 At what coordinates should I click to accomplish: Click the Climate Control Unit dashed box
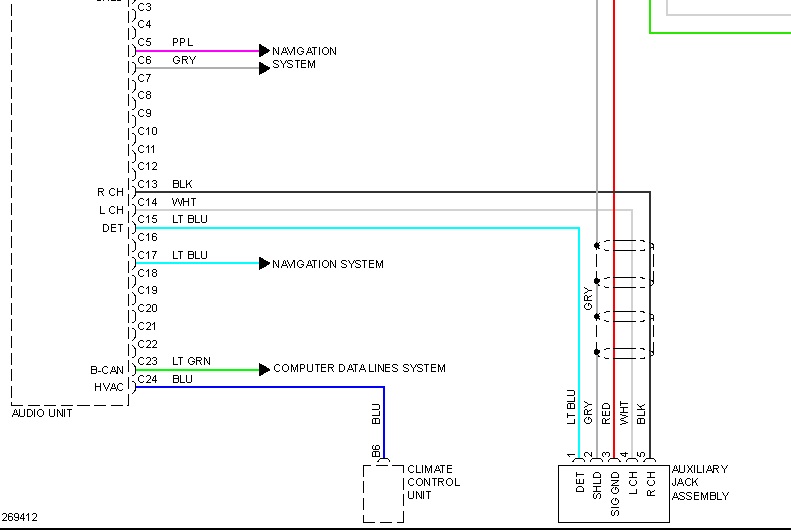383,493
